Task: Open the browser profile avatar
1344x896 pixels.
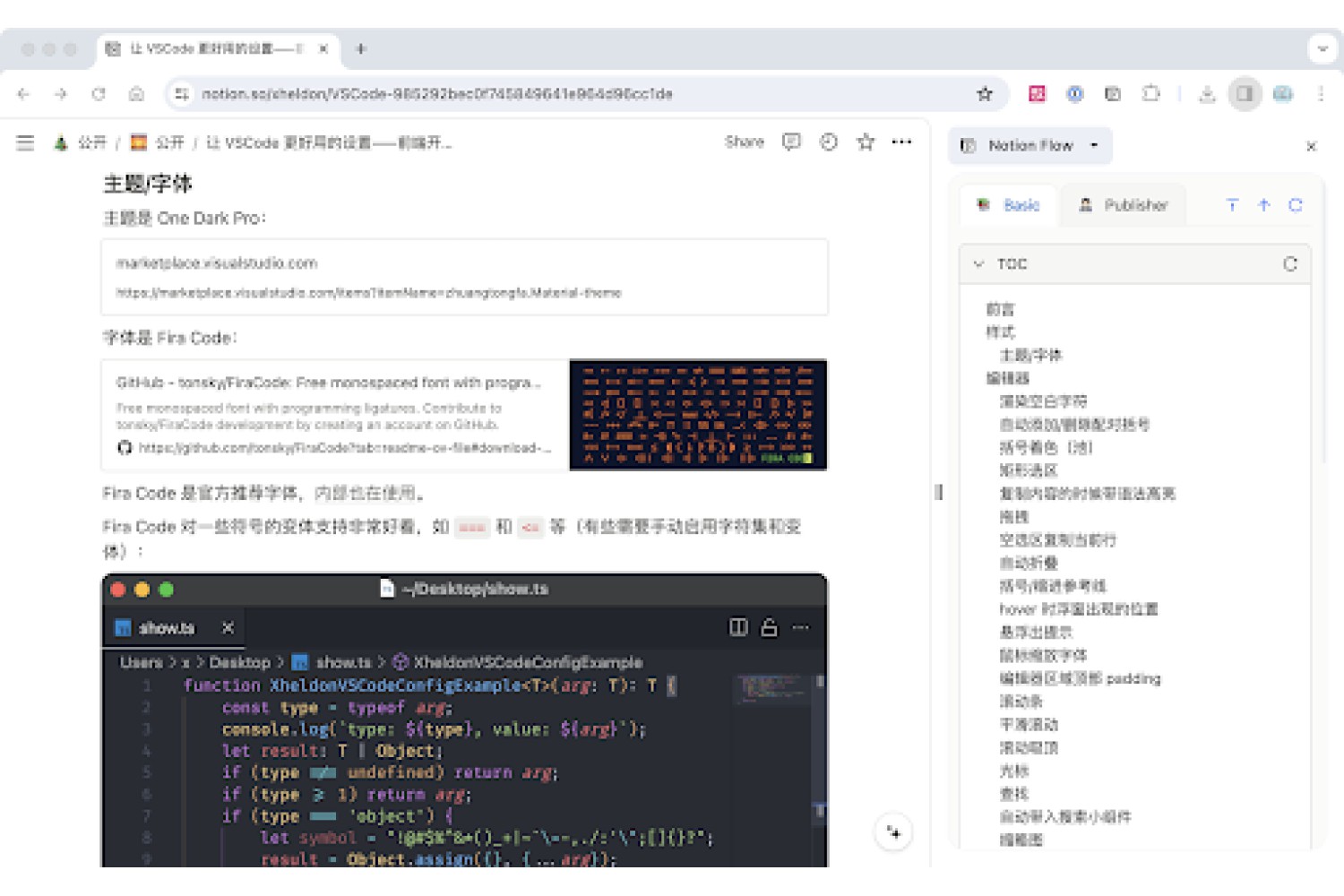Action: pyautogui.click(x=1283, y=94)
